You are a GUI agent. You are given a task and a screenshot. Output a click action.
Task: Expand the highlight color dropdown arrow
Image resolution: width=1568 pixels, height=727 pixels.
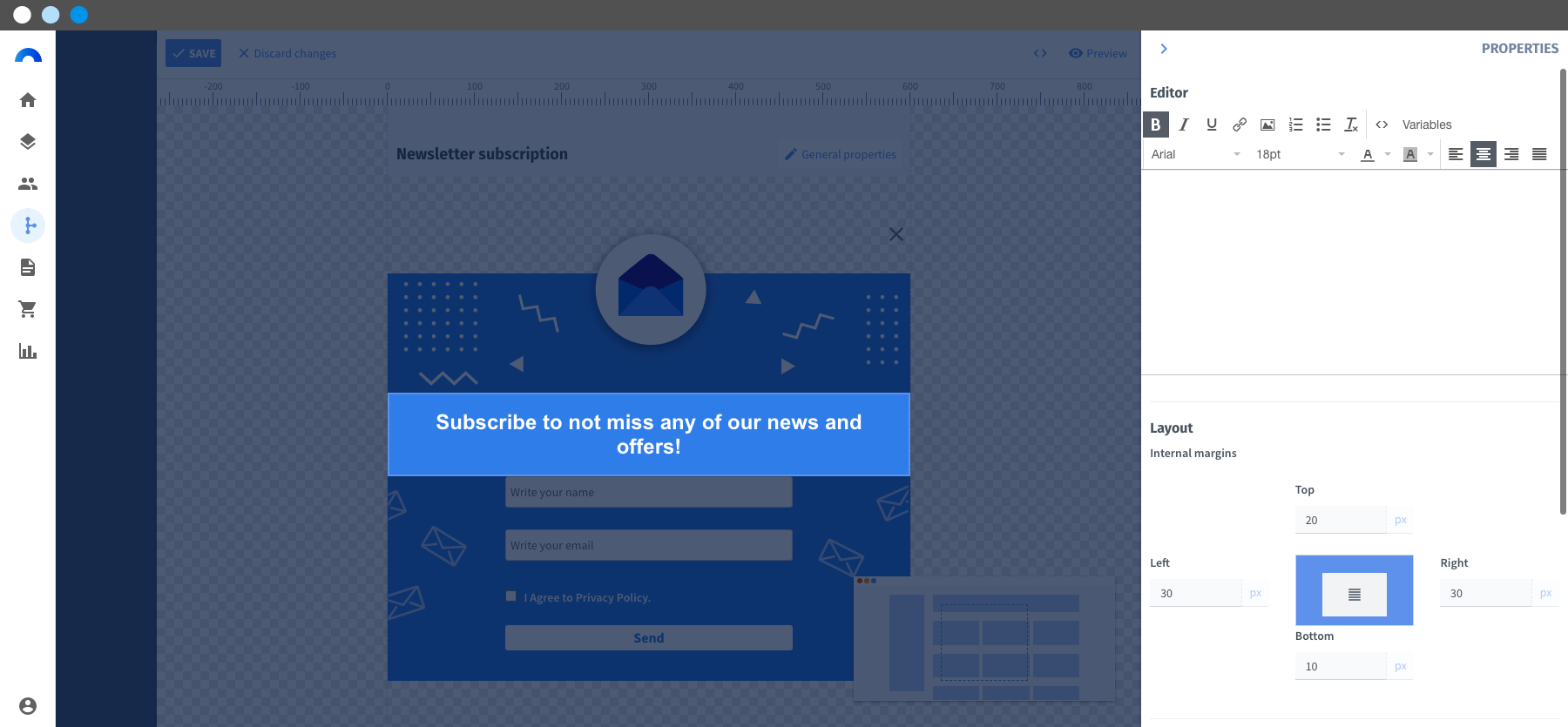[x=1430, y=154]
